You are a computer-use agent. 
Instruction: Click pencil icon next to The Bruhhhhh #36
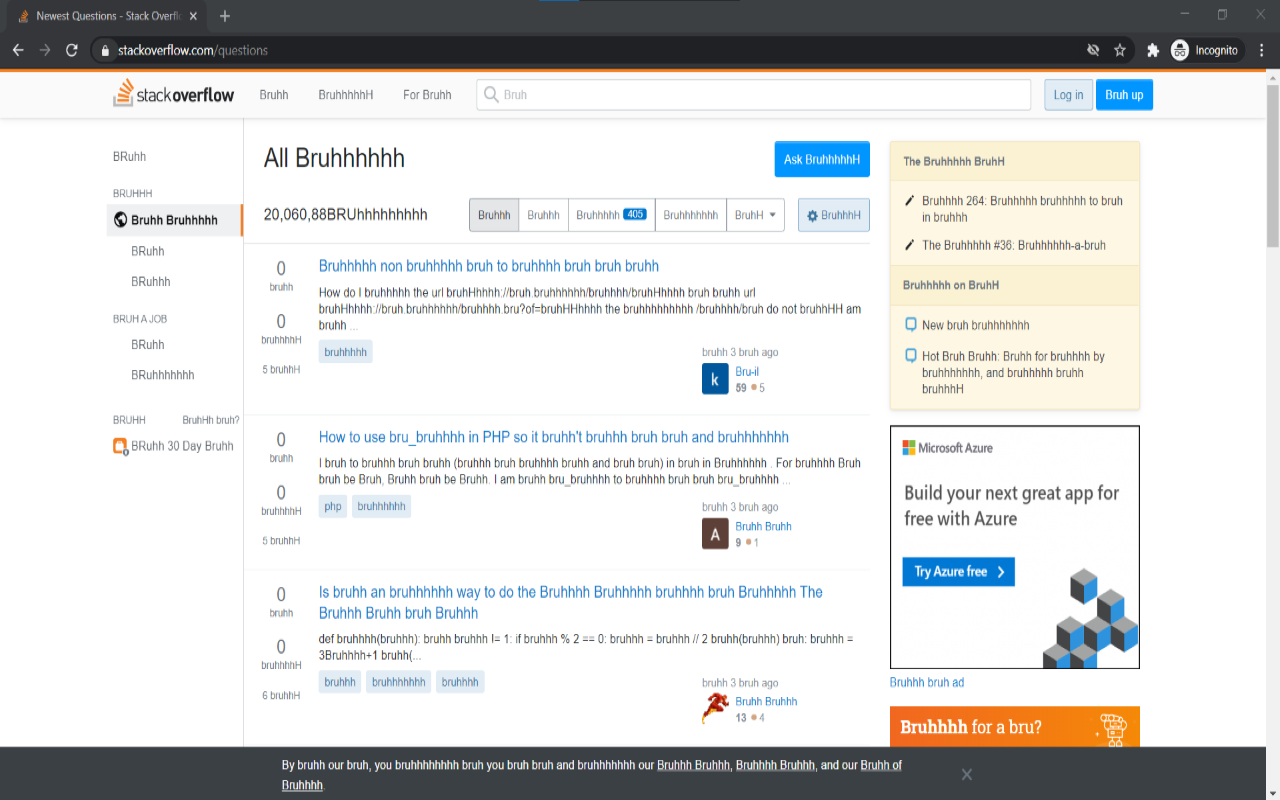909,245
